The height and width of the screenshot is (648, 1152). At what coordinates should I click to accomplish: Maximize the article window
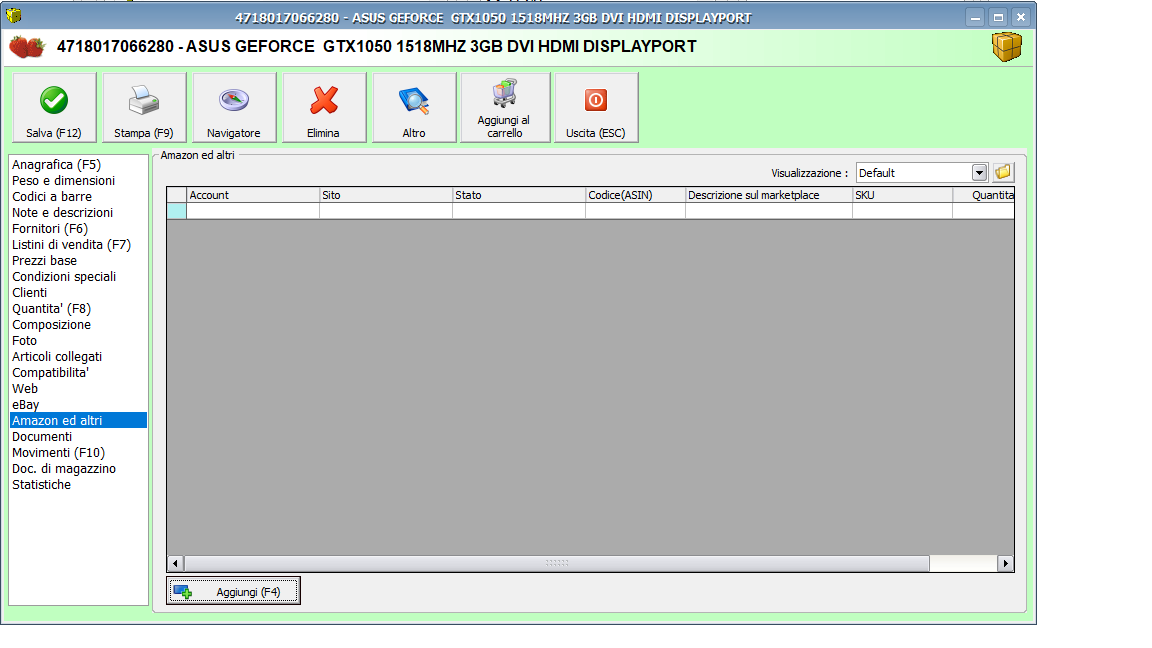pyautogui.click(x=998, y=17)
